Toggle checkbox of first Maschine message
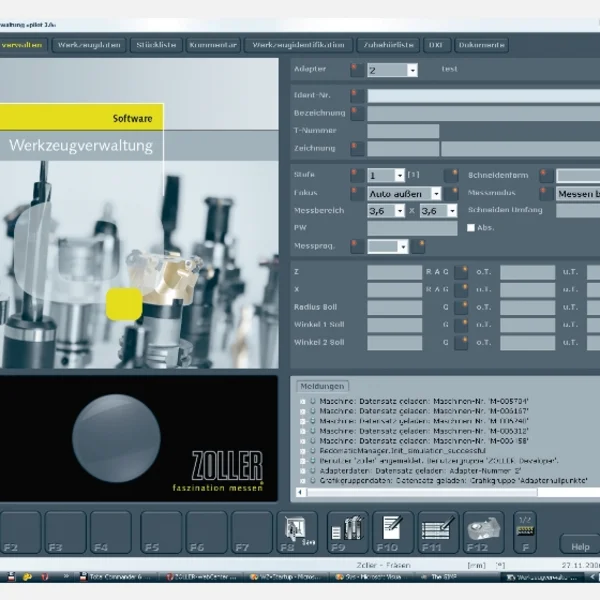600x600 pixels. tap(301, 401)
